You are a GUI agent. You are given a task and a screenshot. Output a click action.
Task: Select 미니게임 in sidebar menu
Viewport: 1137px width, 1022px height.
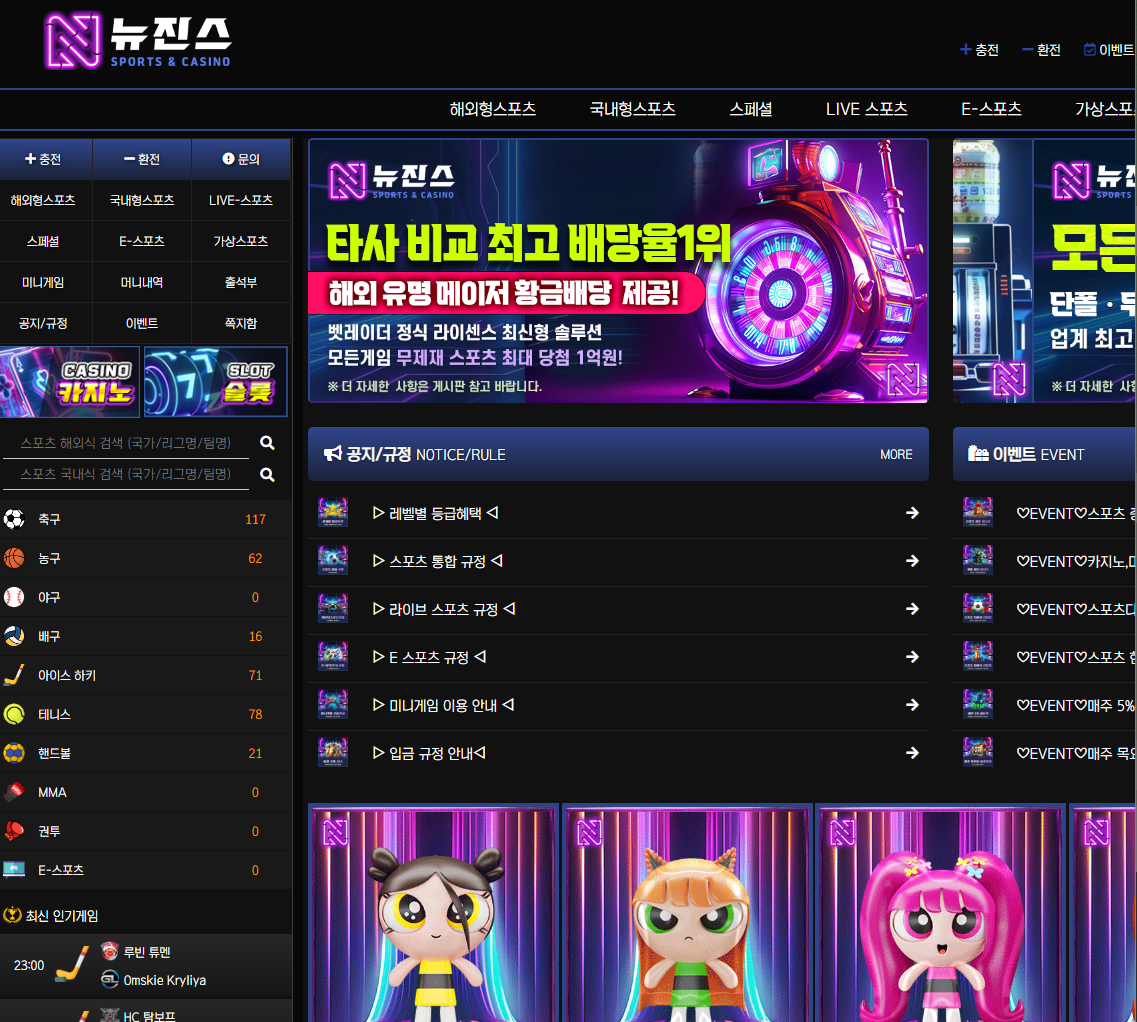coord(43,282)
